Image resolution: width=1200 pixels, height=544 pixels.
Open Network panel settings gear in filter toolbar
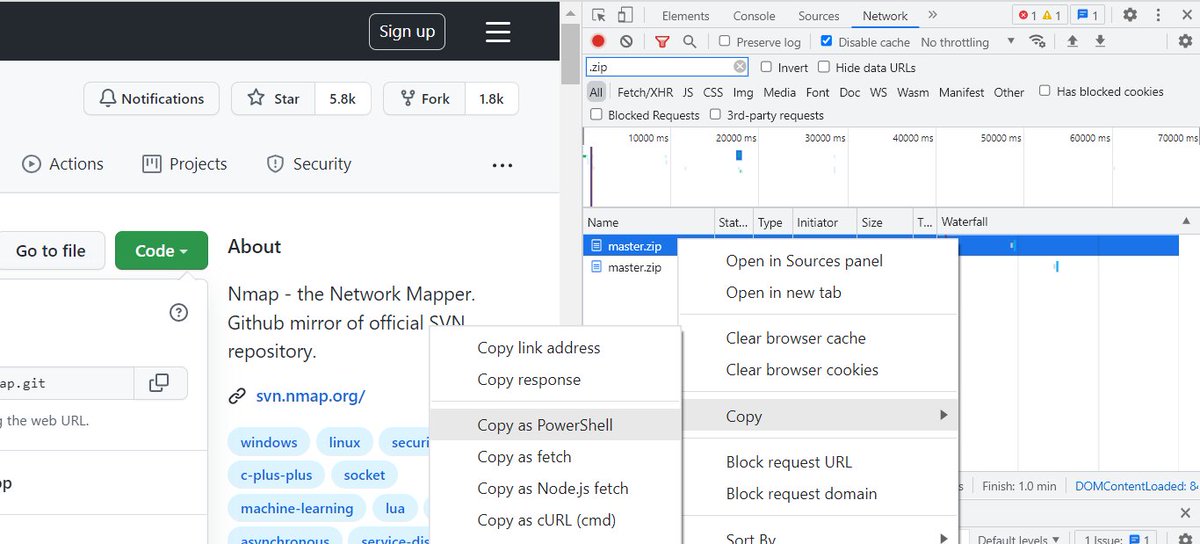click(1185, 41)
